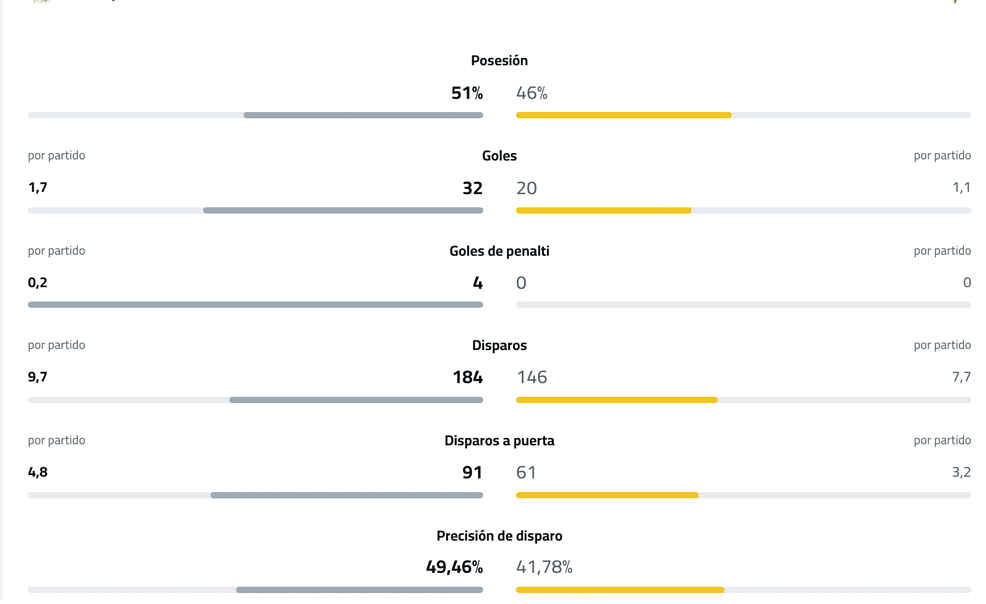Image resolution: width=986 pixels, height=604 pixels.
Task: Click the gray penalty goals bar
Action: click(255, 305)
